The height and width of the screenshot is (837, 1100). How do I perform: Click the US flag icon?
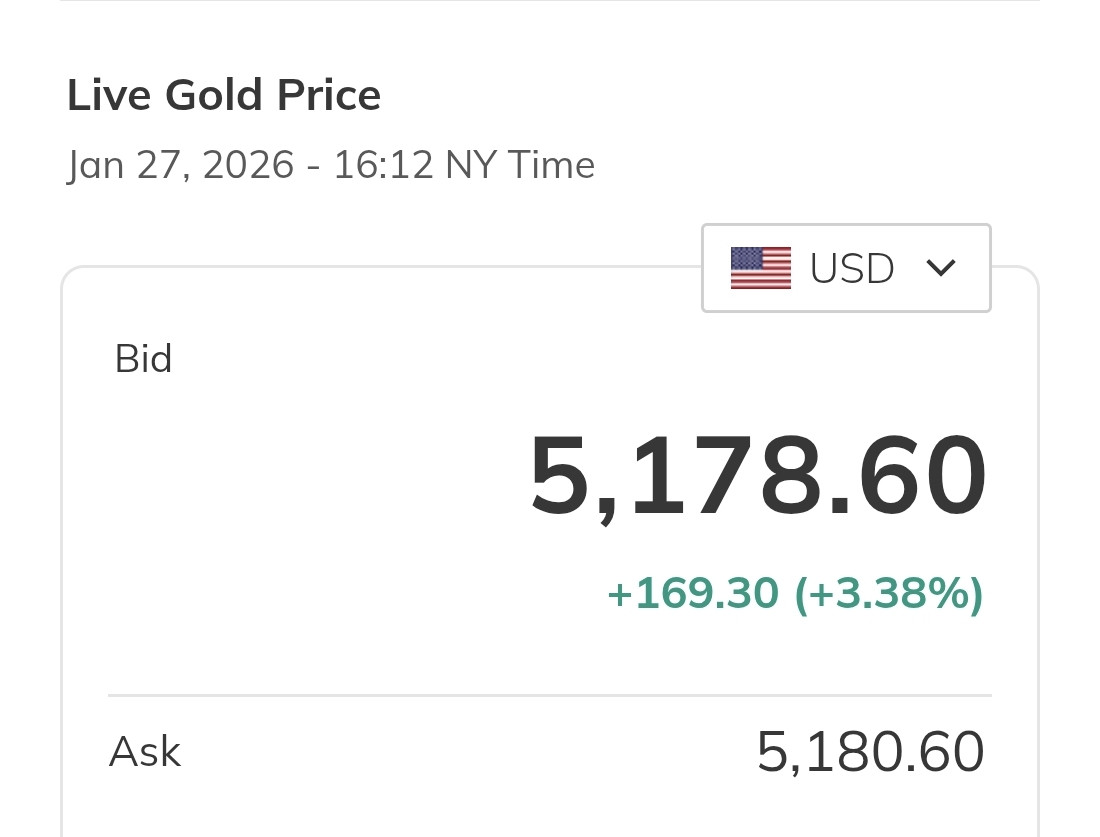(760, 268)
